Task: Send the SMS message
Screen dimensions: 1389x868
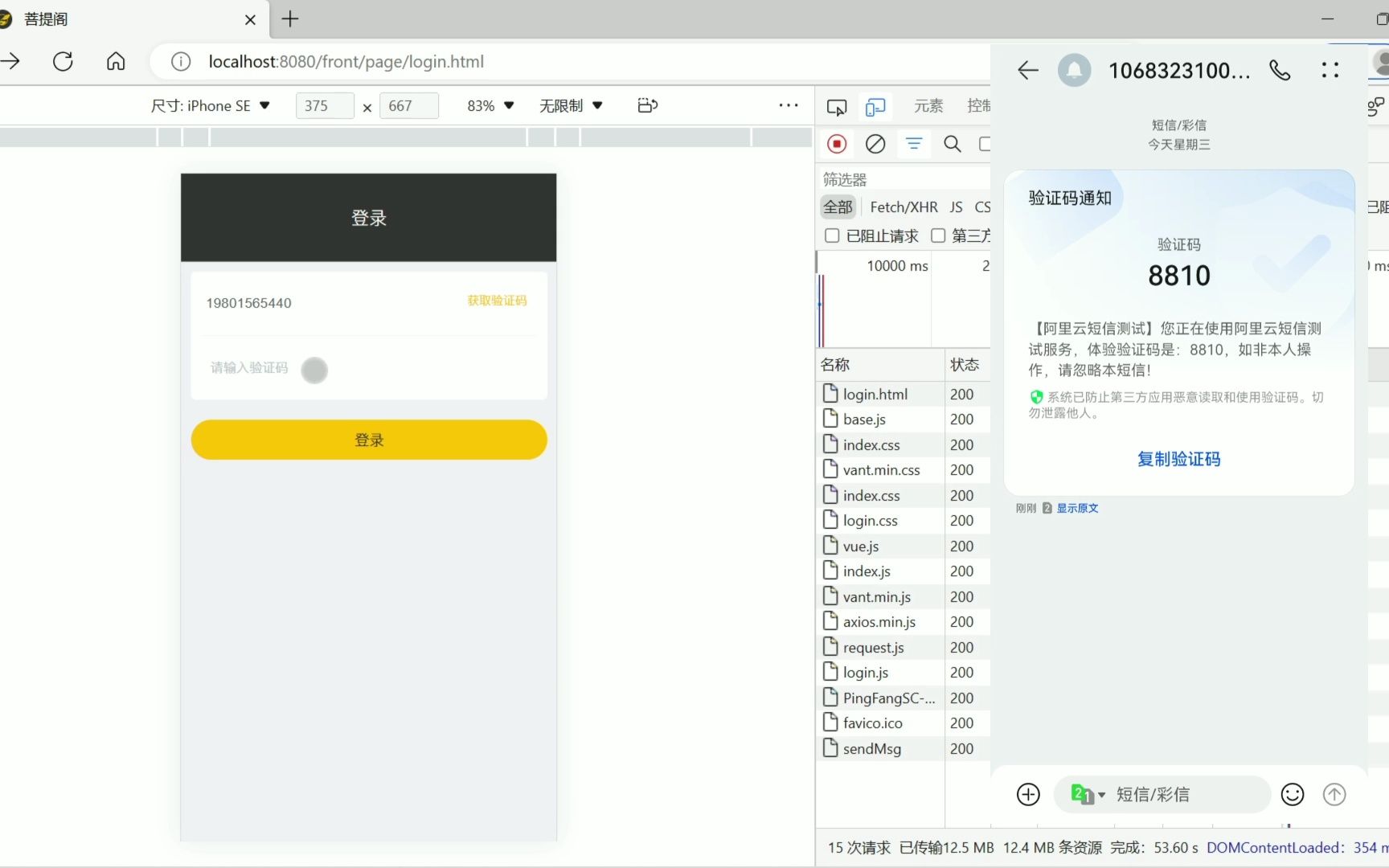Action: 1334,794
